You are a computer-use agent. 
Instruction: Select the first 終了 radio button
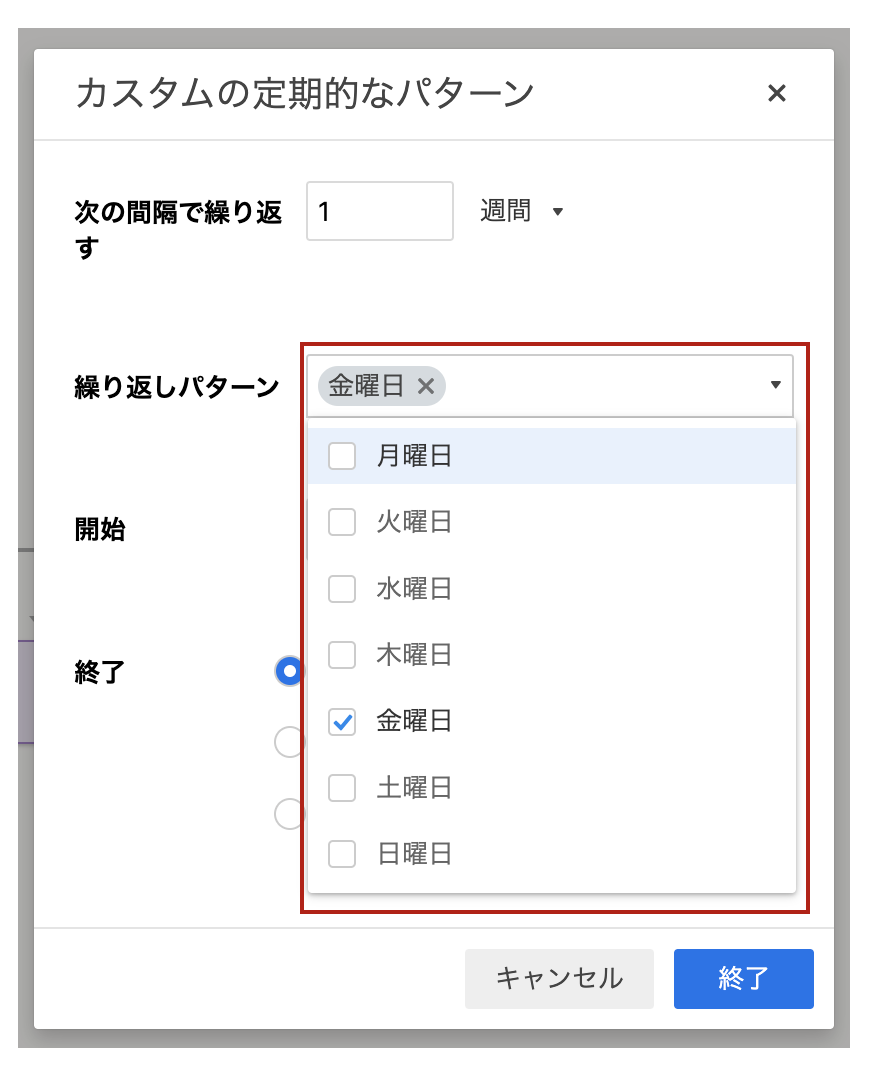(x=289, y=671)
